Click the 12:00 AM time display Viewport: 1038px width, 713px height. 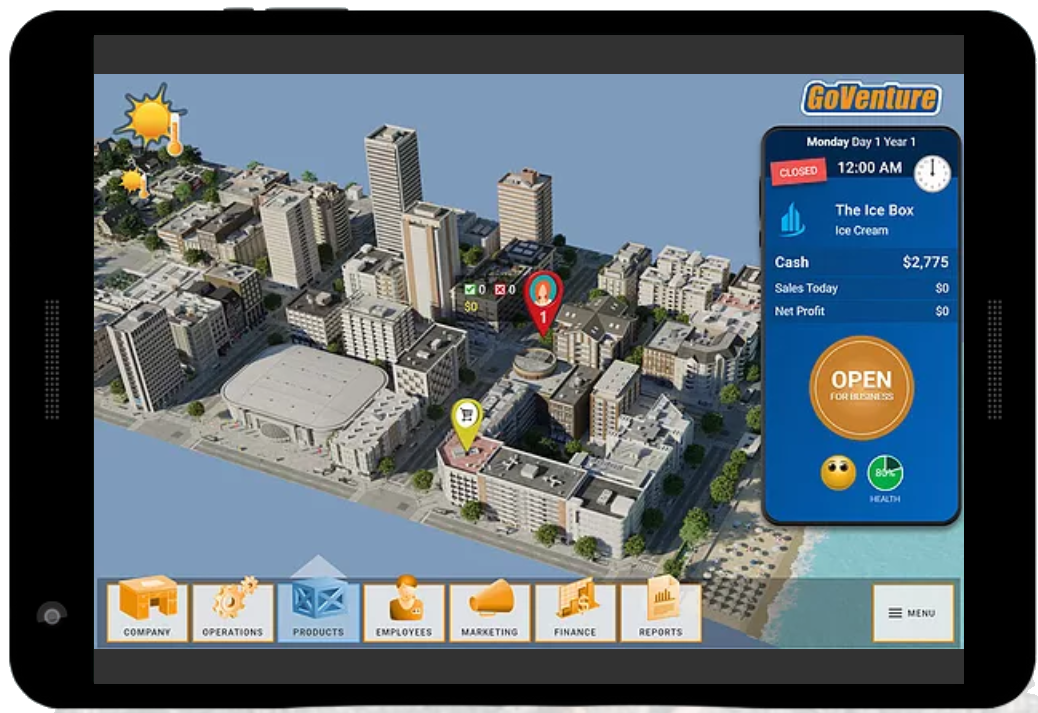click(x=869, y=167)
